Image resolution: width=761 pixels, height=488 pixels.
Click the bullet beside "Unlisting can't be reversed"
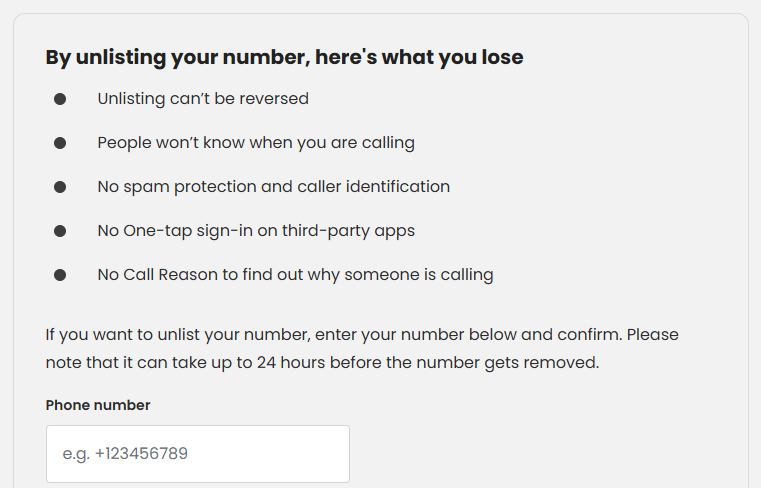[x=60, y=99]
